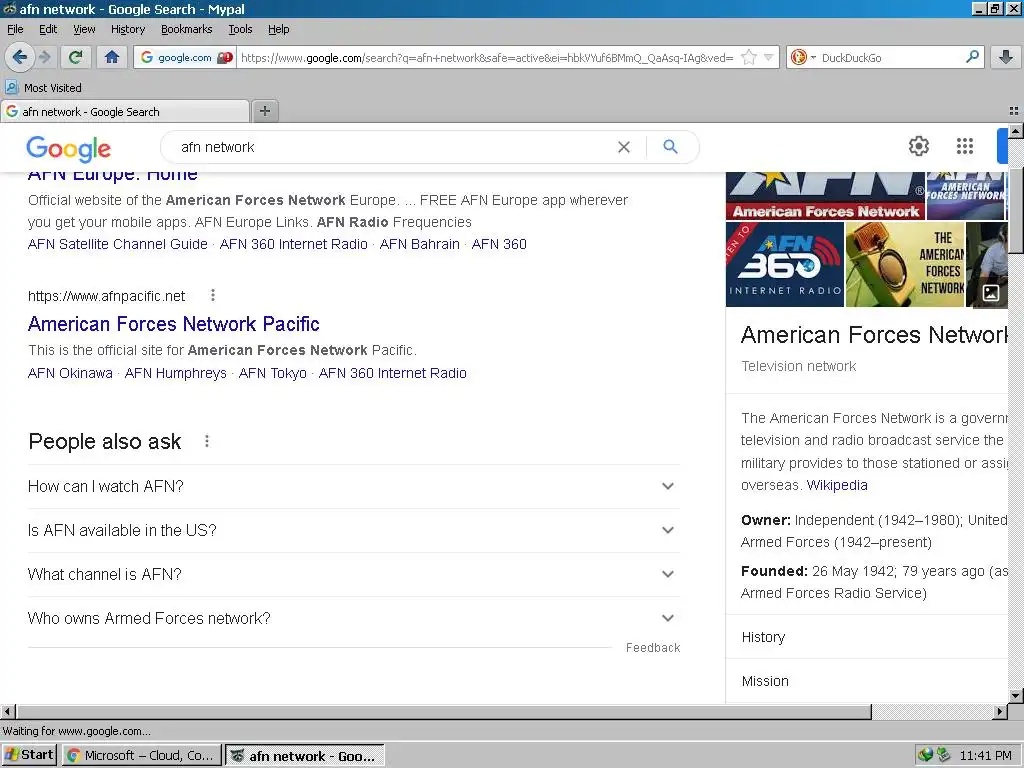Click the afn network taskbar item
The width and height of the screenshot is (1024, 768).
pos(304,755)
